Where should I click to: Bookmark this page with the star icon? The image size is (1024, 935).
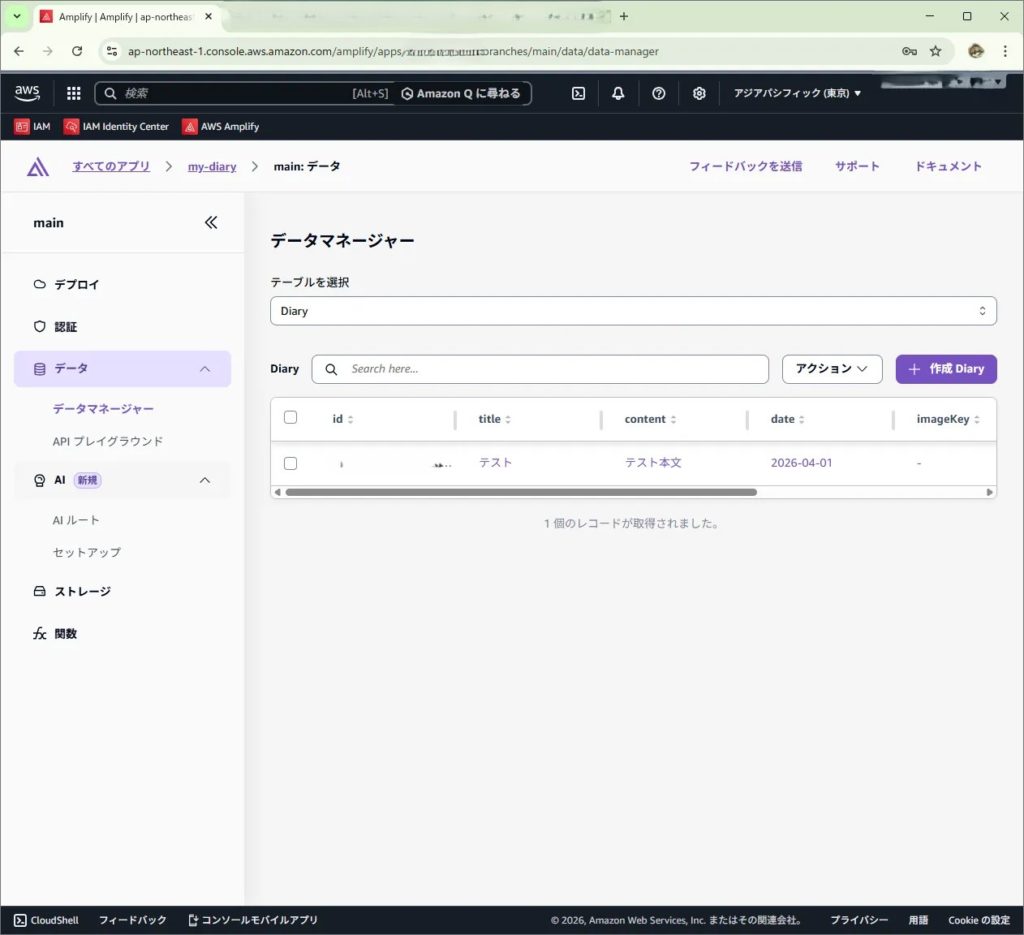[936, 51]
